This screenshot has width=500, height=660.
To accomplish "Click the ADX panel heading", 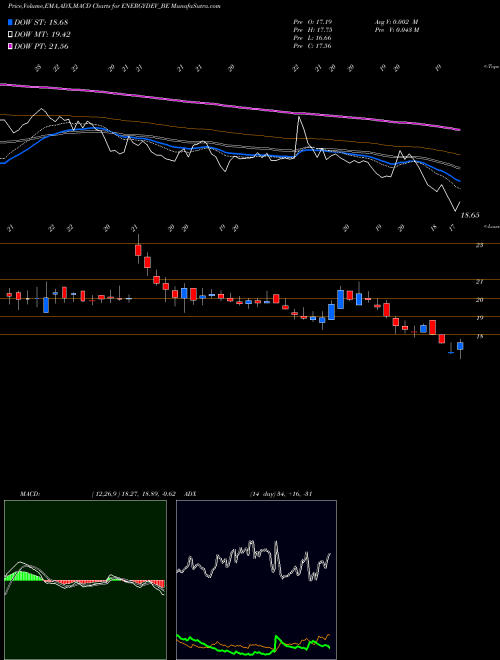I will [x=190, y=494].
